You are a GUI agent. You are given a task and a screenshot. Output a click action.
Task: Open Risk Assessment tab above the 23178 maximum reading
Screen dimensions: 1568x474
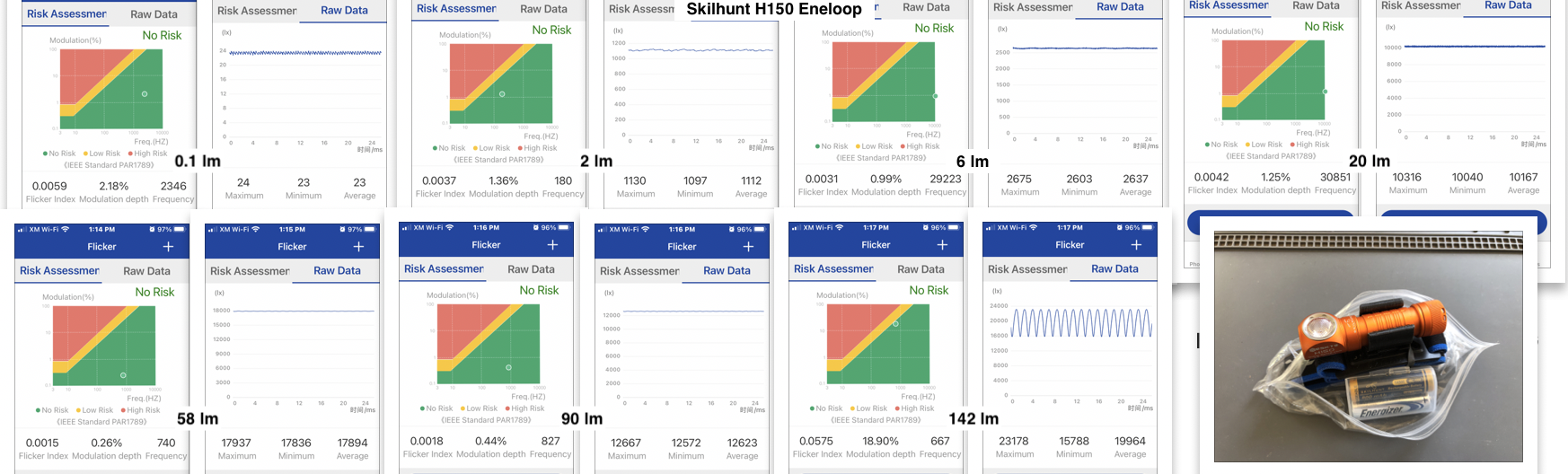point(1027,269)
